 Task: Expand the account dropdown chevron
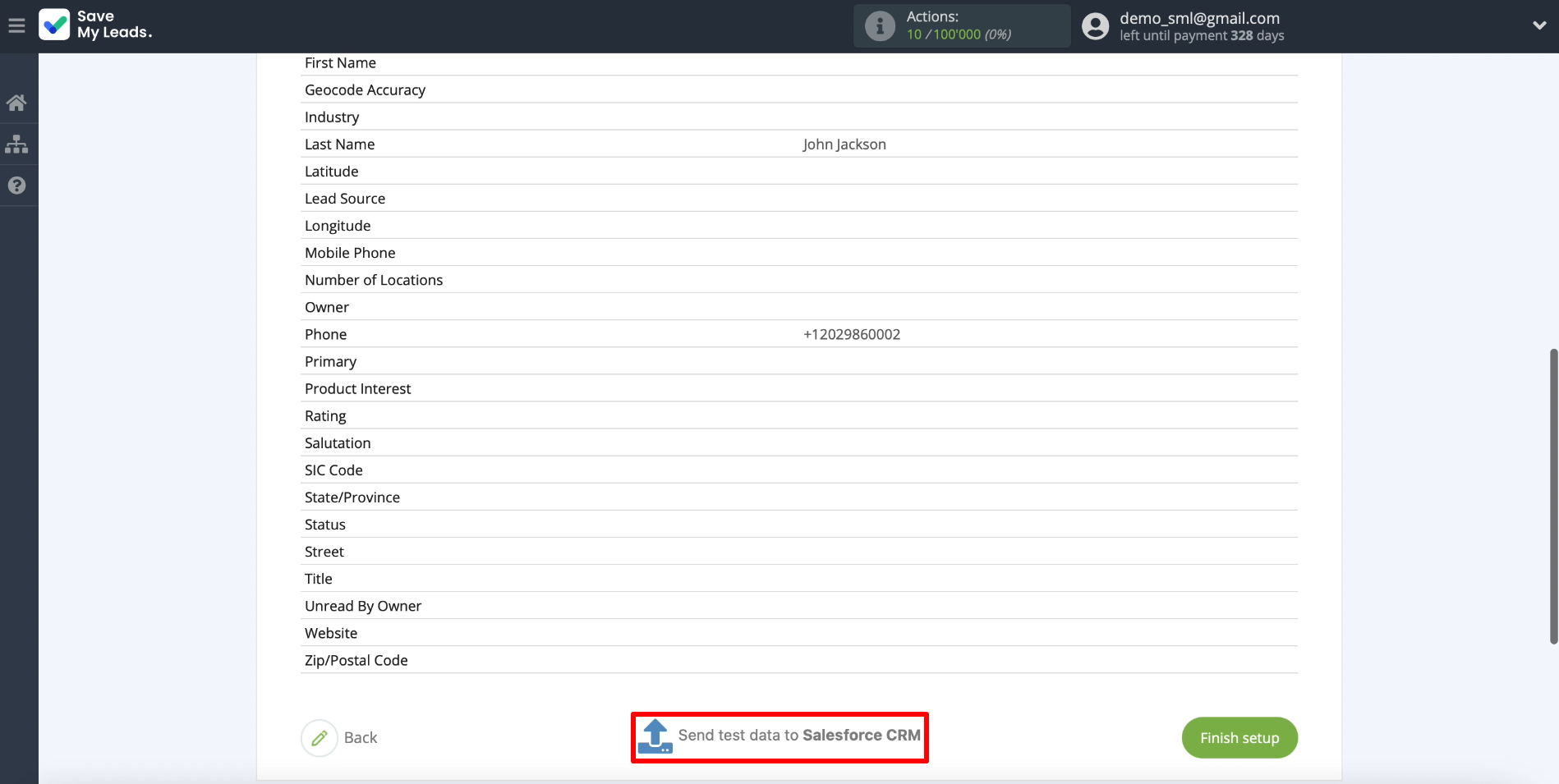[1539, 25]
